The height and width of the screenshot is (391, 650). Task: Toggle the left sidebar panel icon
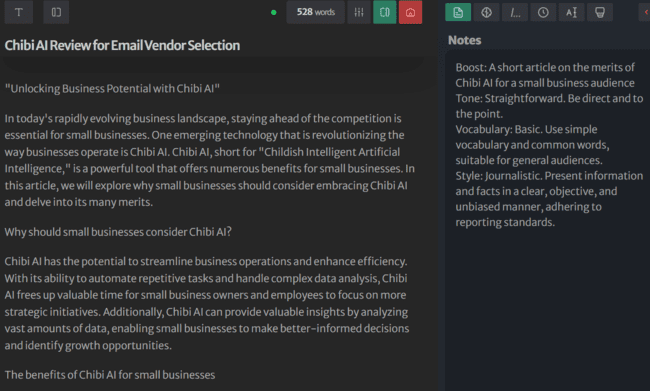coord(56,12)
